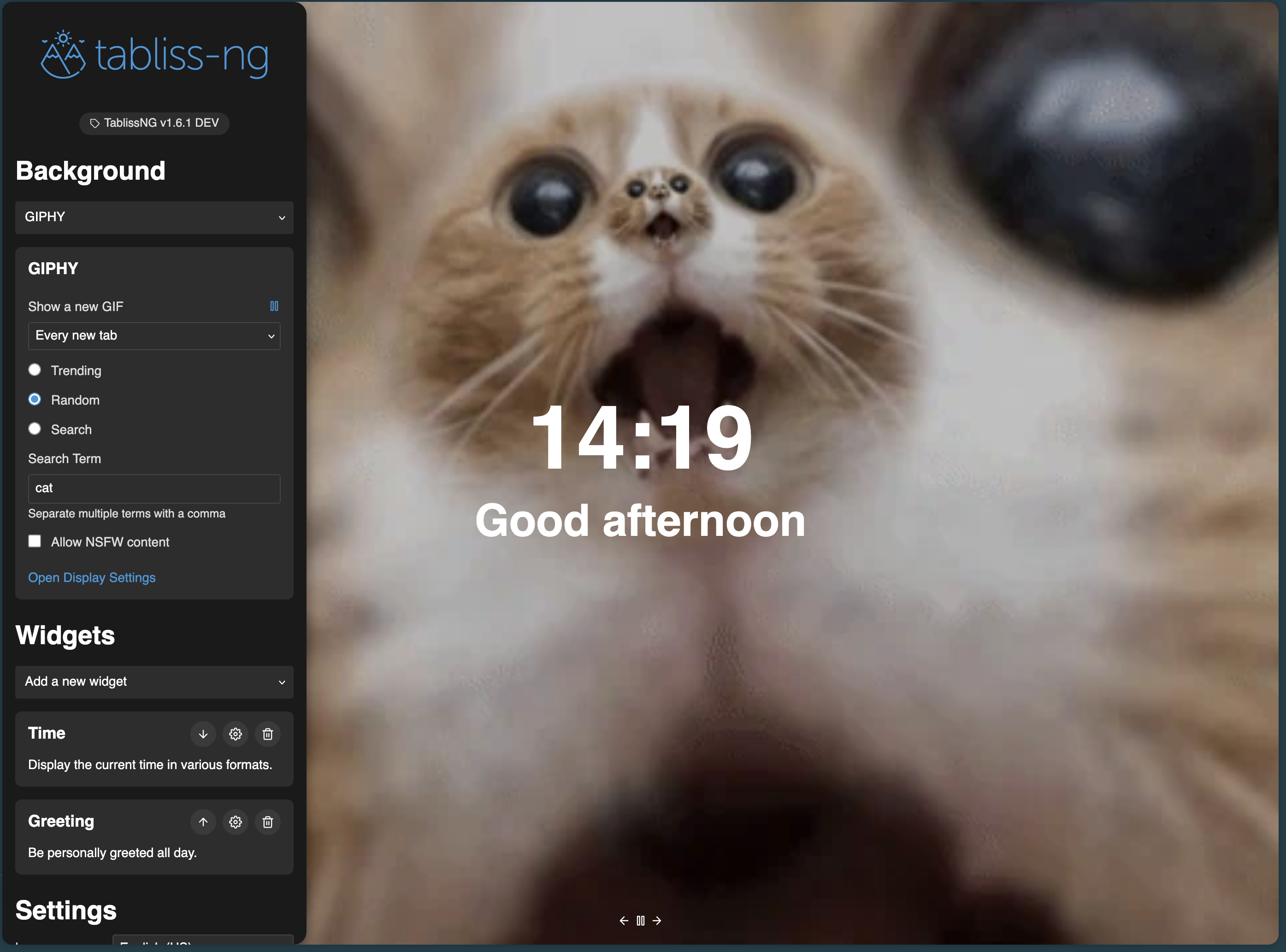
Task: Expand the Every new tab dropdown
Action: pos(154,336)
